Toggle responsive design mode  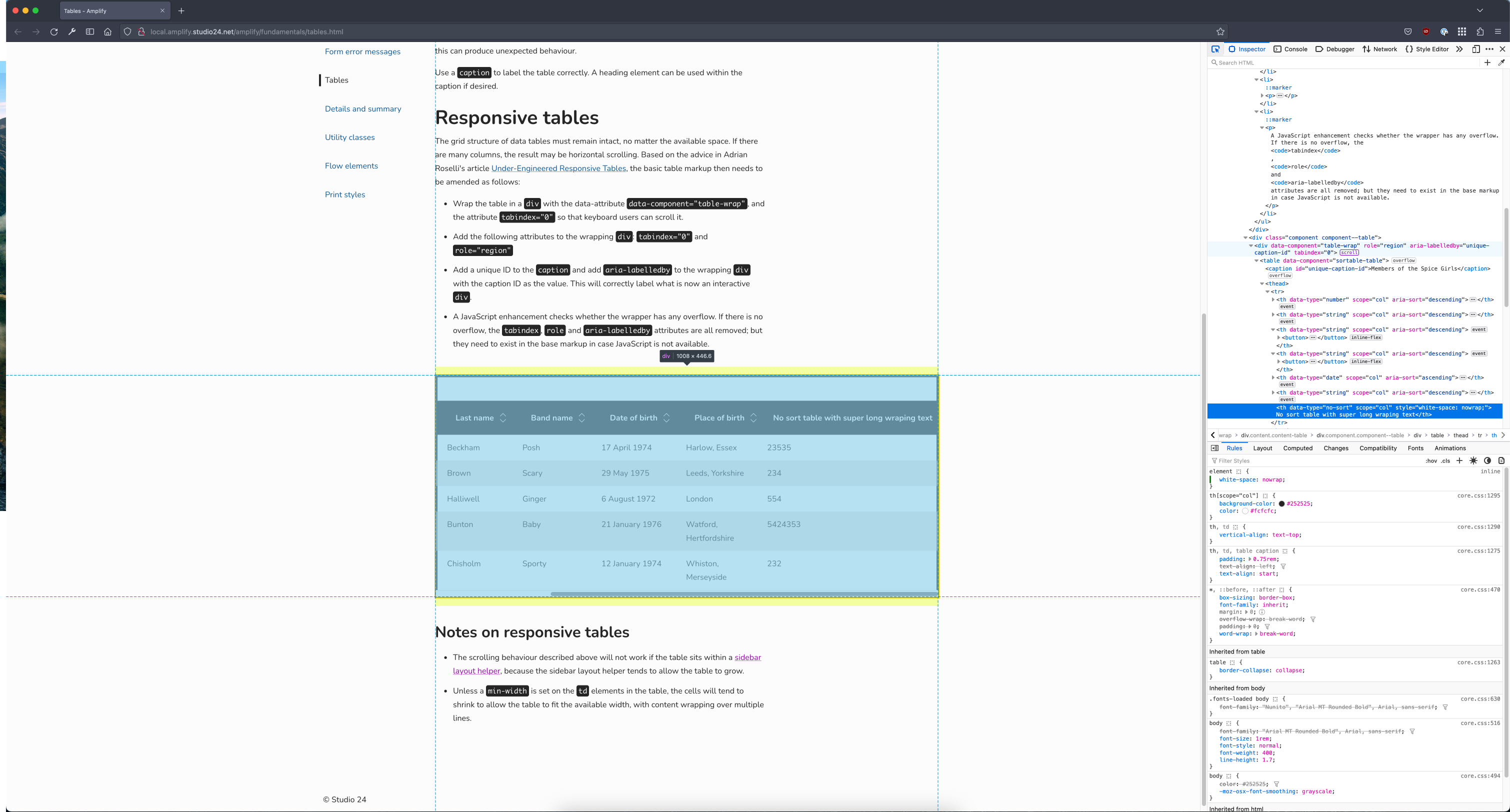point(1476,49)
